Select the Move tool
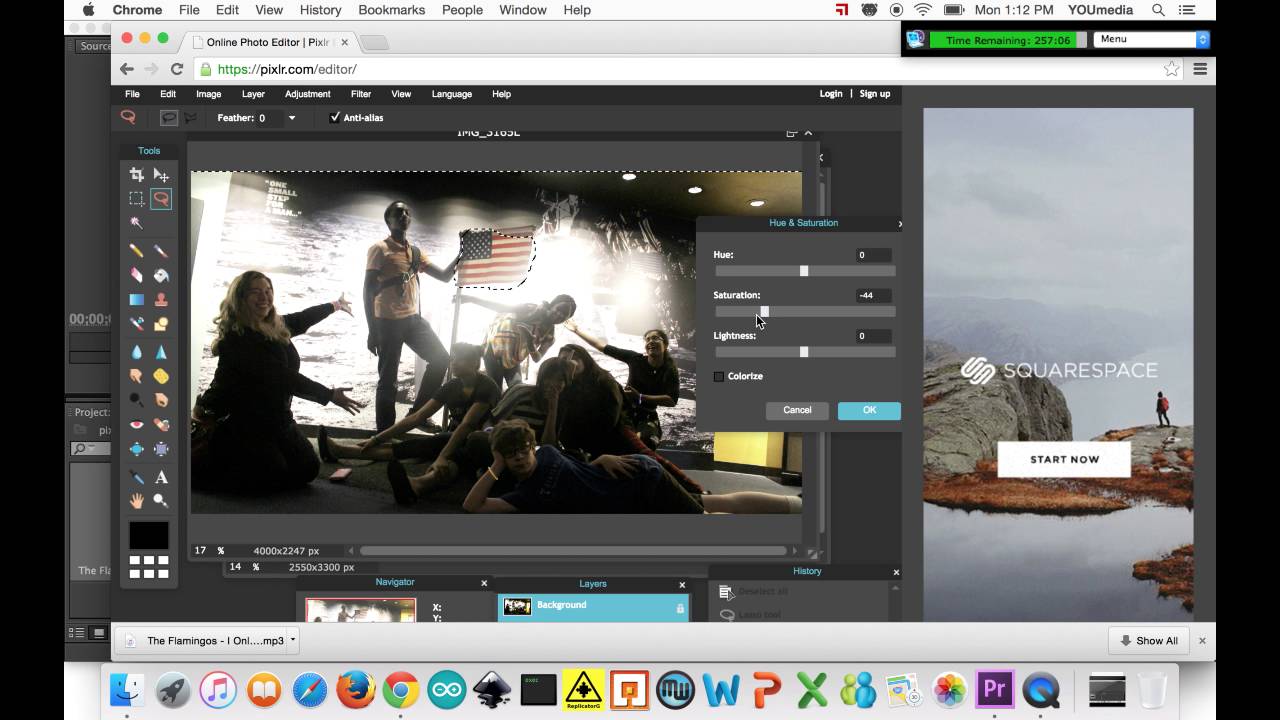1280x720 pixels. pyautogui.click(x=161, y=174)
